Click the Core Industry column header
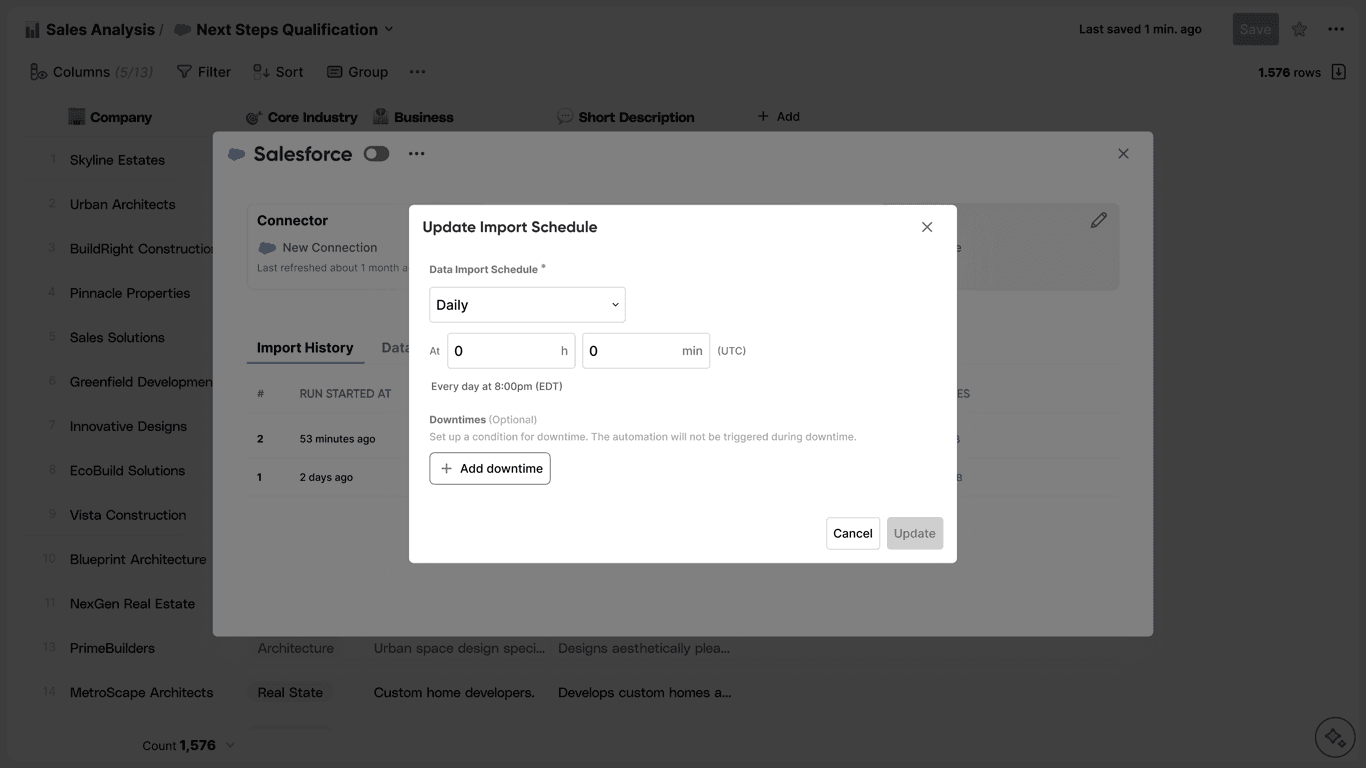Screen dimensions: 1366x768 pyautogui.click(x=302, y=117)
